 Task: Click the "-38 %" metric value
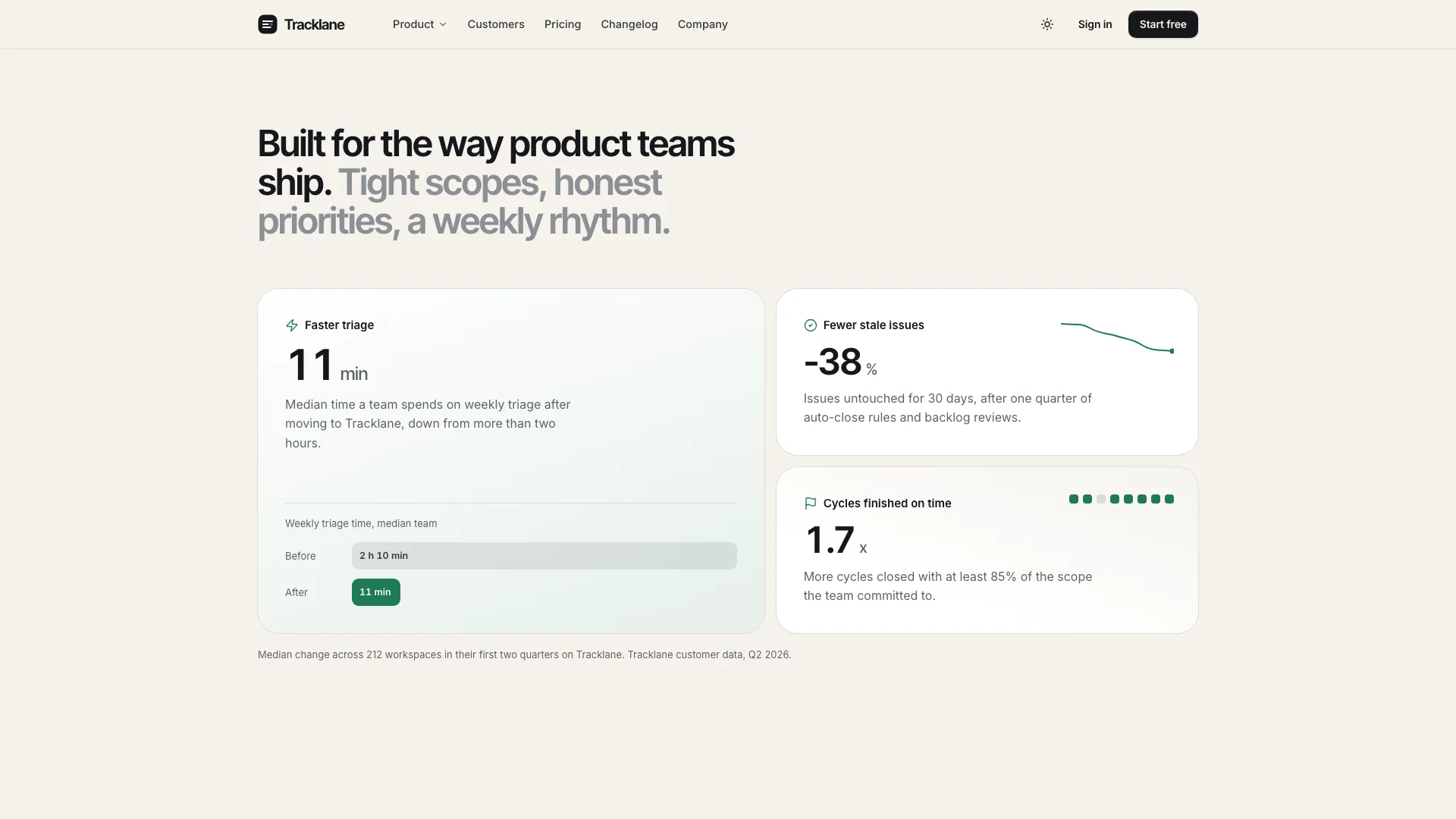pyautogui.click(x=840, y=362)
